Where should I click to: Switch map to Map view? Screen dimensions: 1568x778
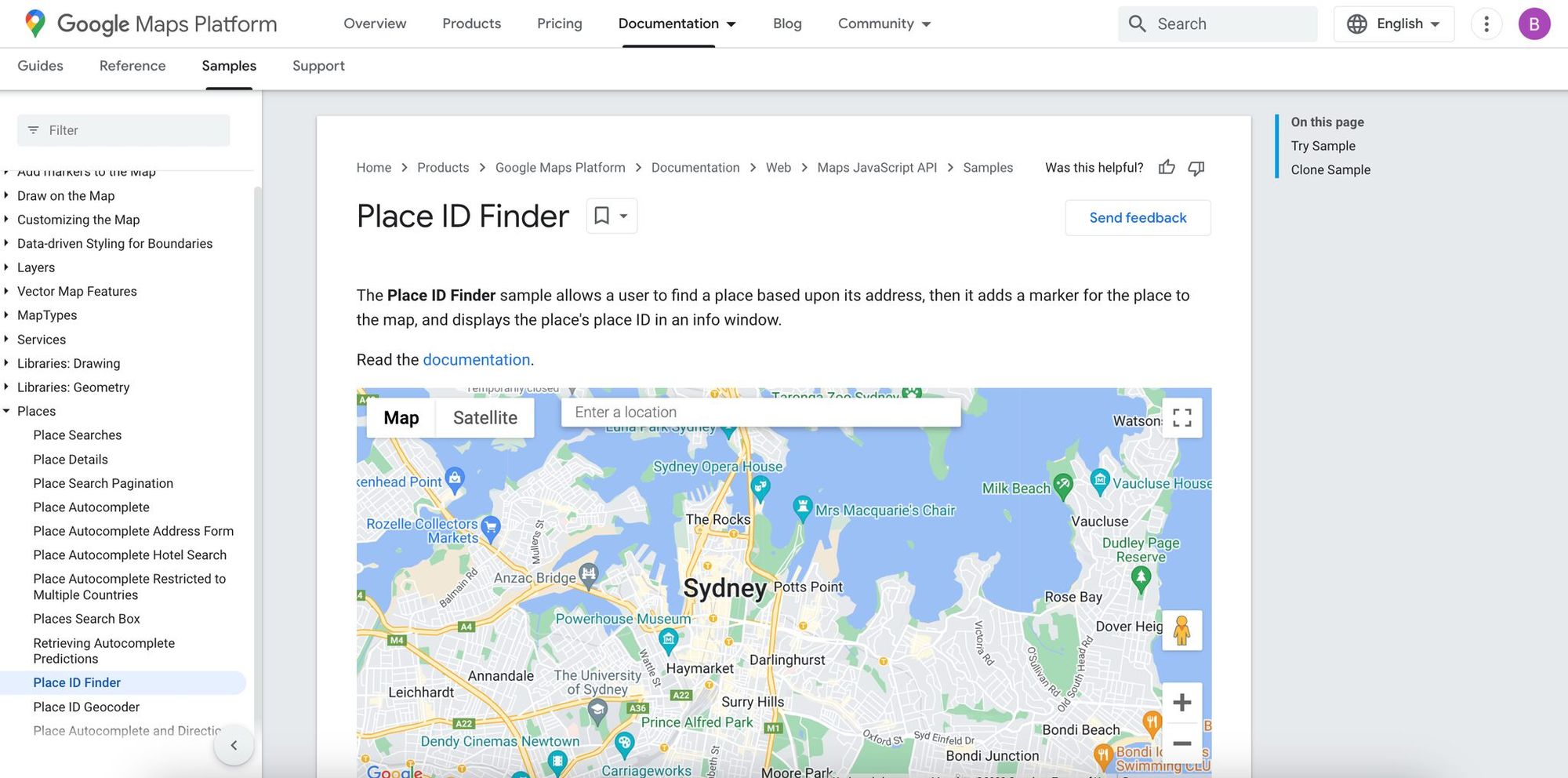point(401,417)
